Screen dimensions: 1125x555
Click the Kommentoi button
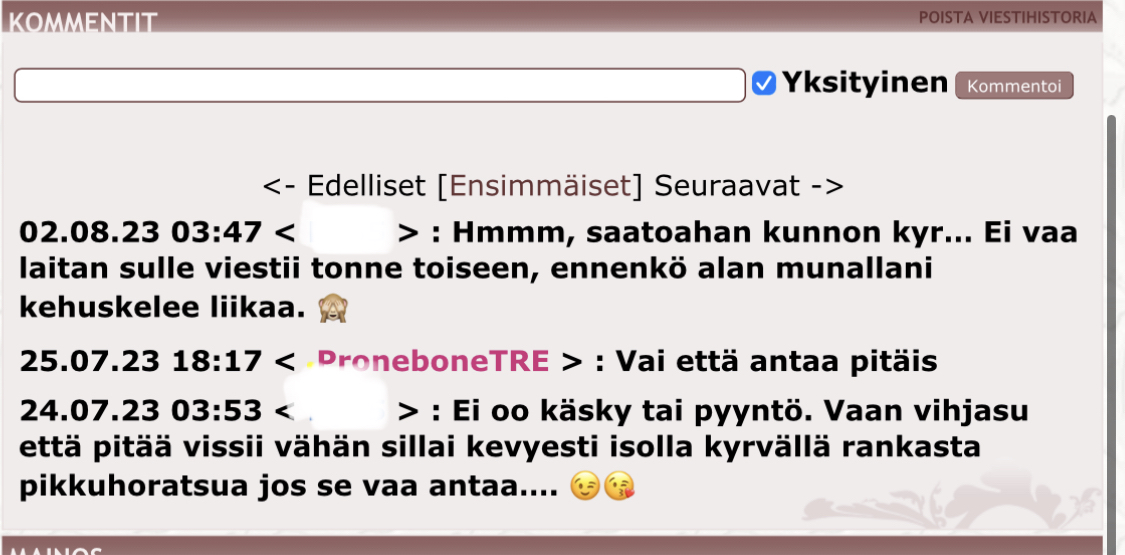(1014, 85)
